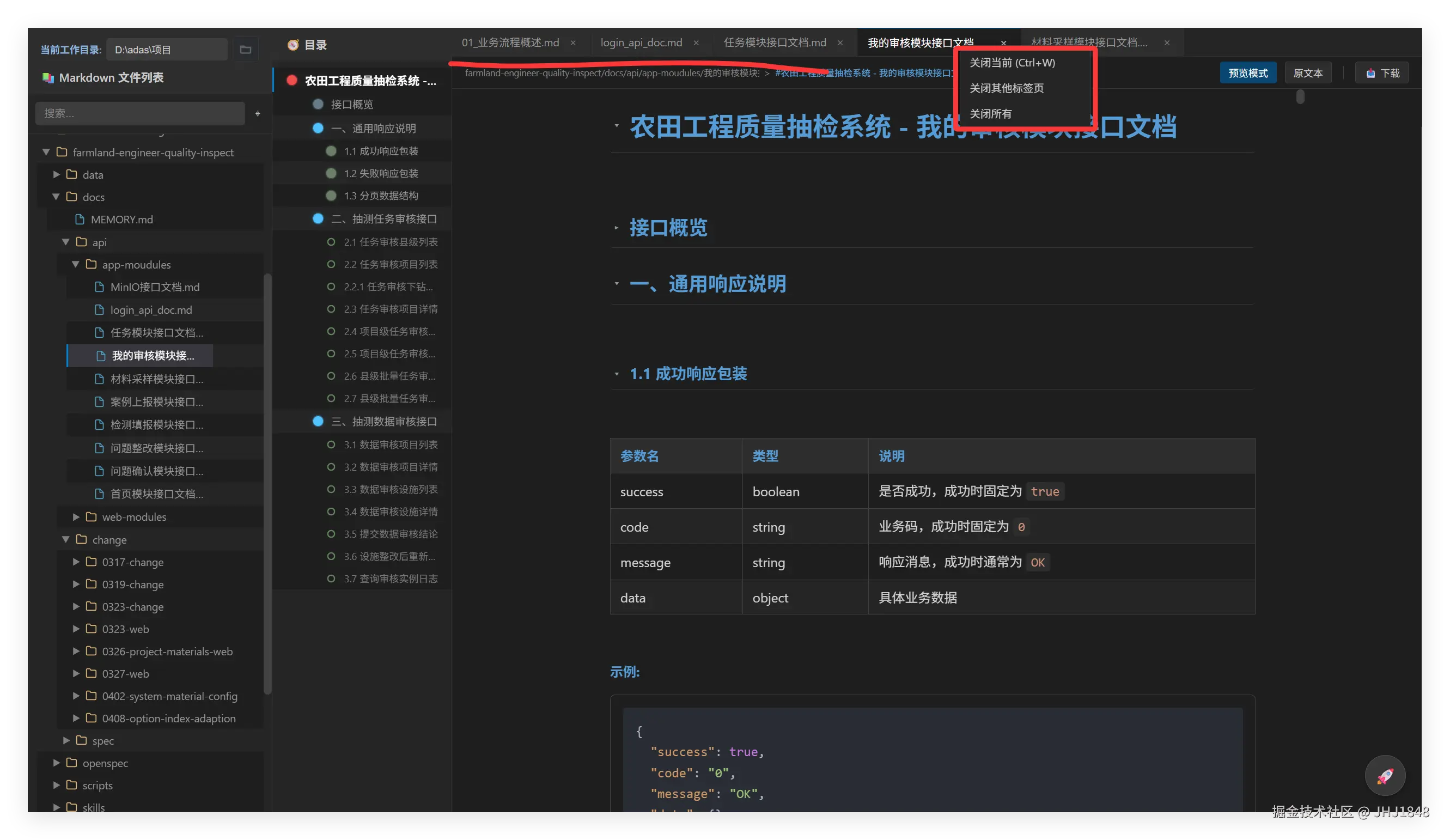Click the green bullet before 1.1 成功响应包装

(331, 151)
